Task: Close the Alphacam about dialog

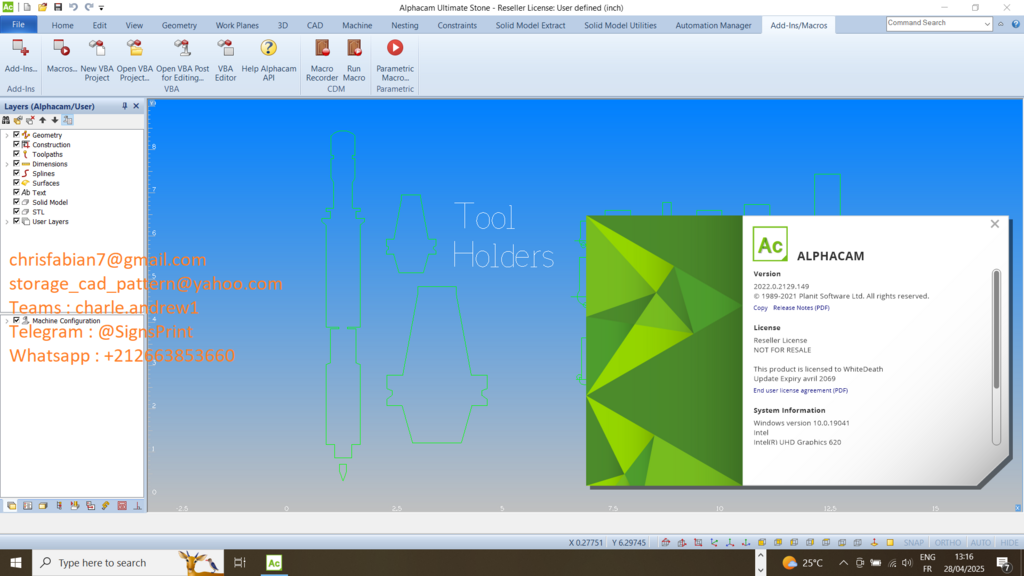Action: coord(995,224)
